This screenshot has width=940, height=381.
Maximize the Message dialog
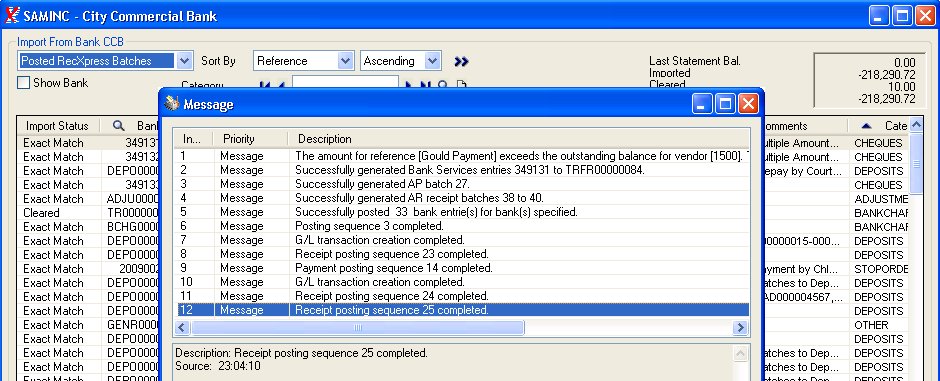[x=725, y=104]
